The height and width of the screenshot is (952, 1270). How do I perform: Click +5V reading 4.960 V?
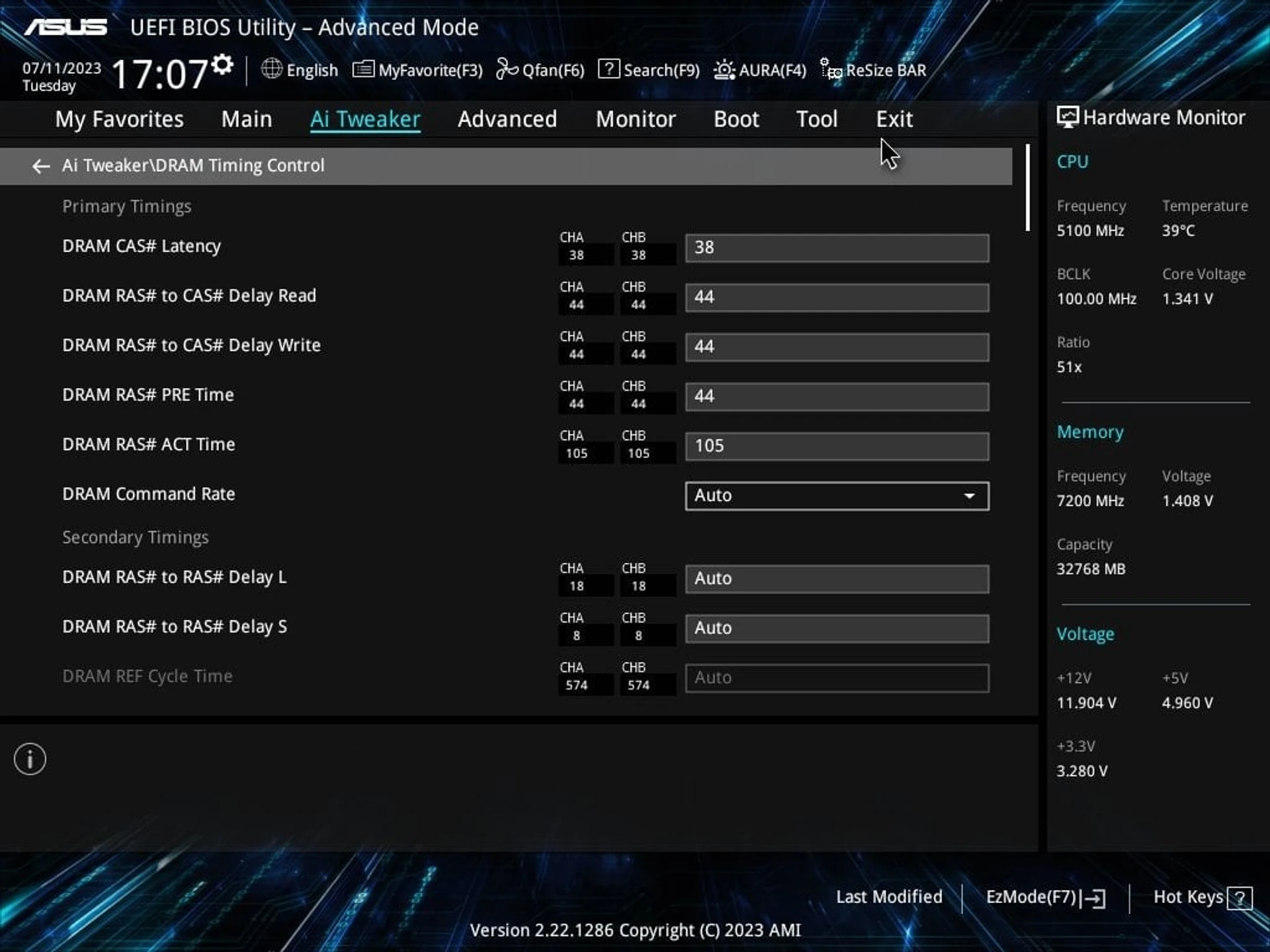1187,703
